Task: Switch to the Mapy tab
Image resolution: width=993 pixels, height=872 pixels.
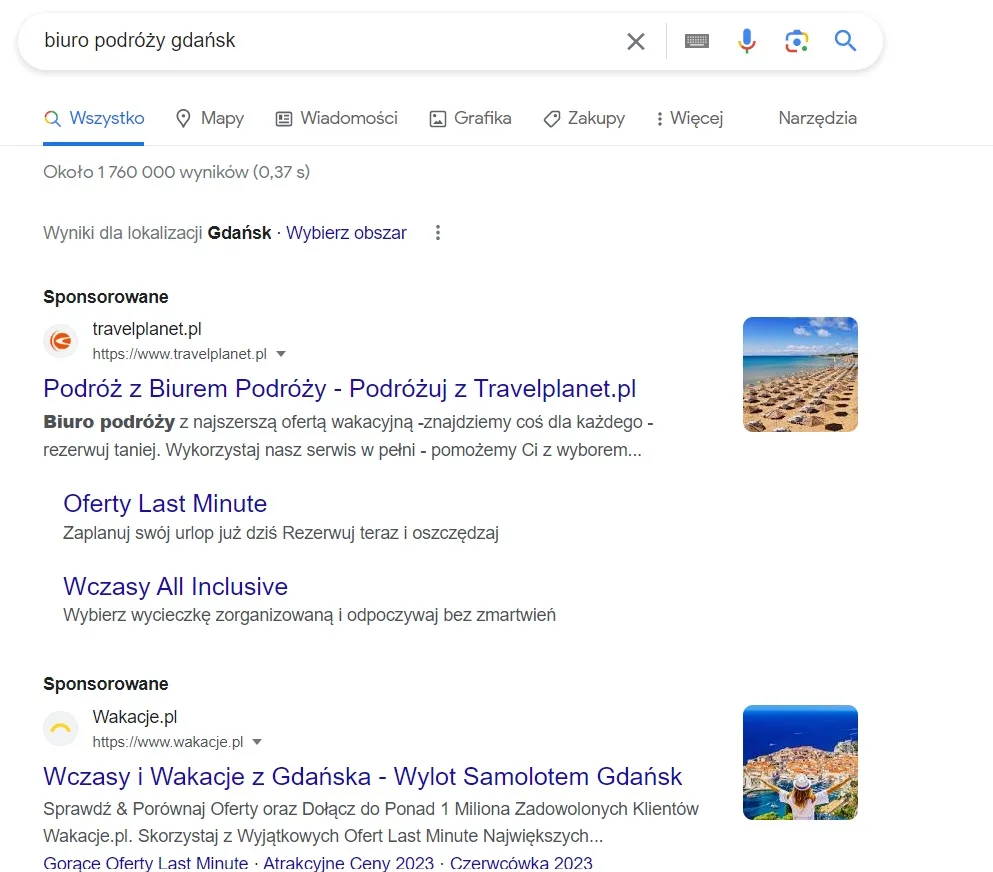Action: click(x=210, y=118)
